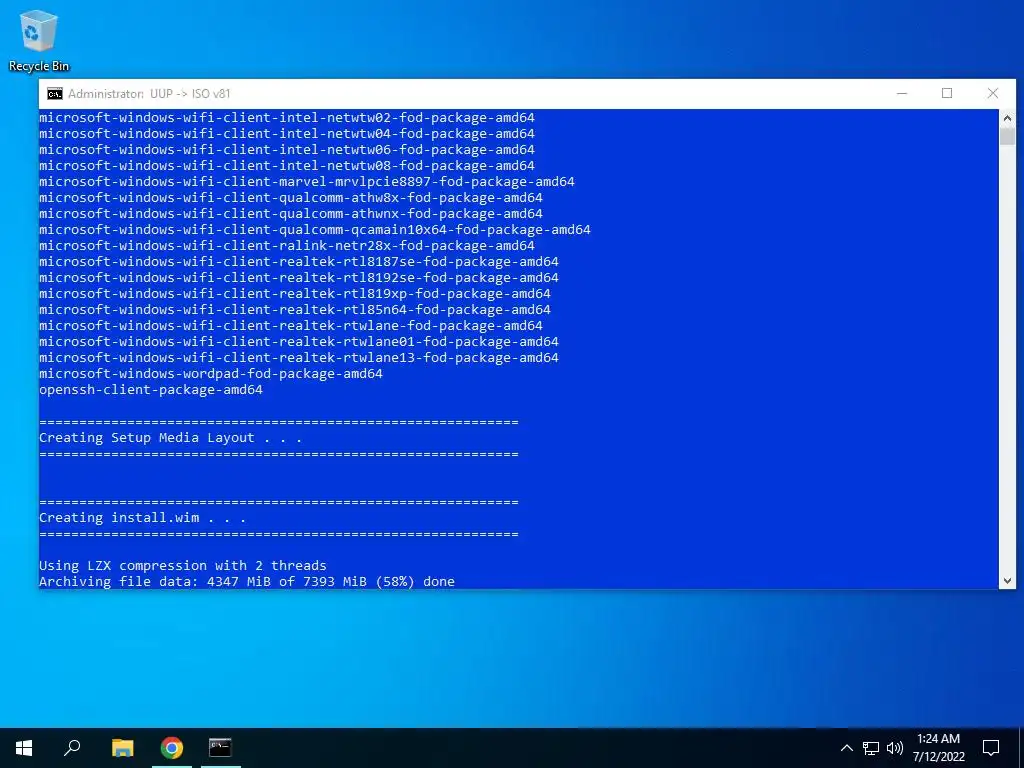Click the console scrollbar down arrow

point(1007,581)
